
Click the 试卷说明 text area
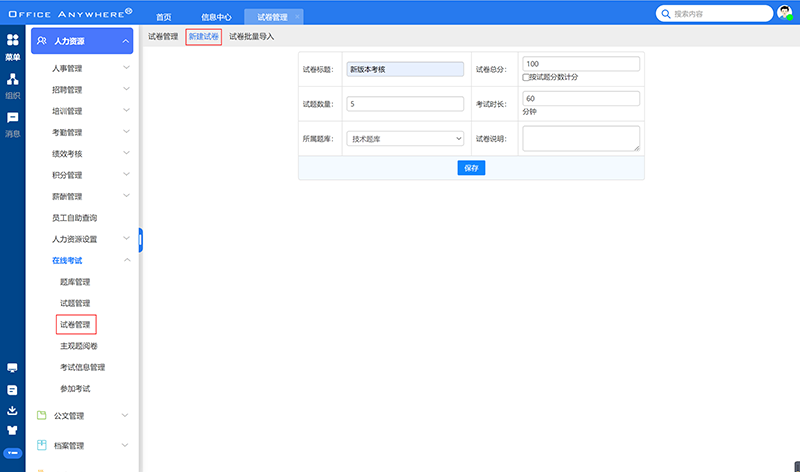(581, 138)
